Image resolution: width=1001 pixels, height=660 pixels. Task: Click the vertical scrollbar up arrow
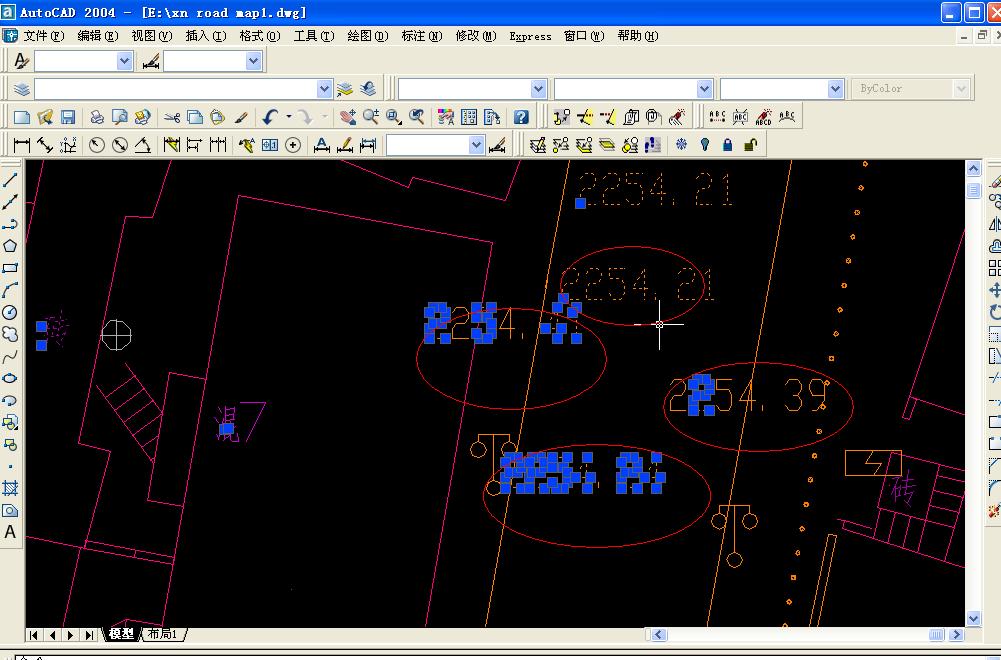click(973, 169)
